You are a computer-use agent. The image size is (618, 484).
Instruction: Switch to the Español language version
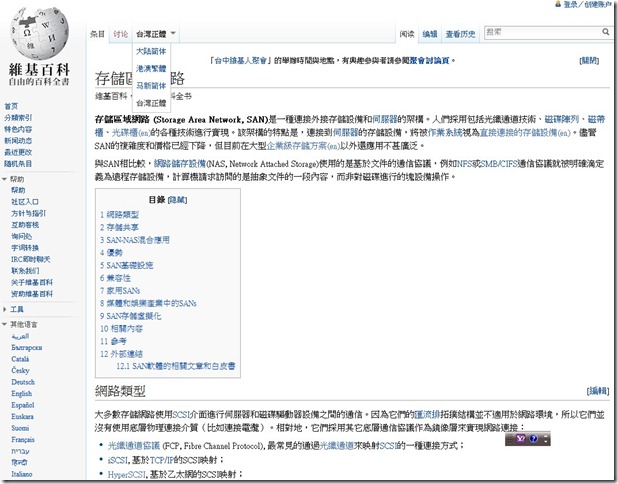[x=22, y=405]
